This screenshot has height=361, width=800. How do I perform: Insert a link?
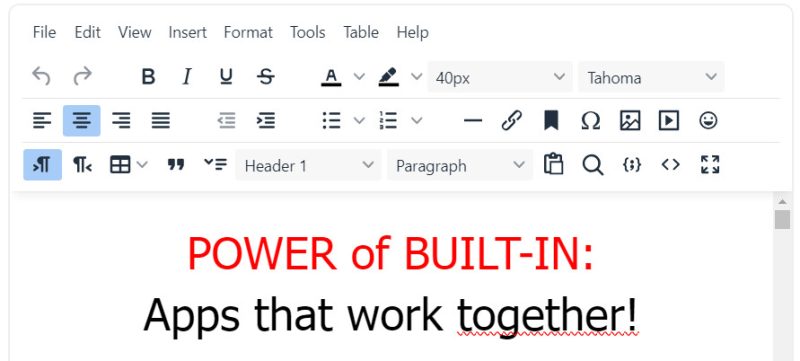(x=512, y=120)
